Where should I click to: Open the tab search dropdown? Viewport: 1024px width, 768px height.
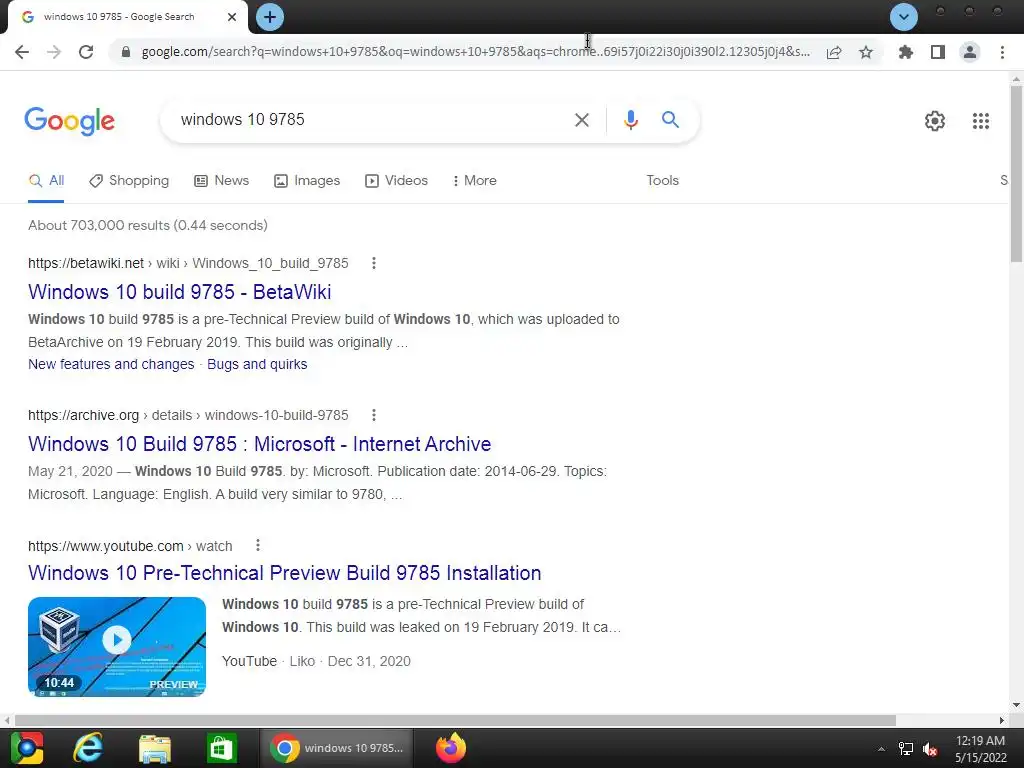point(904,17)
